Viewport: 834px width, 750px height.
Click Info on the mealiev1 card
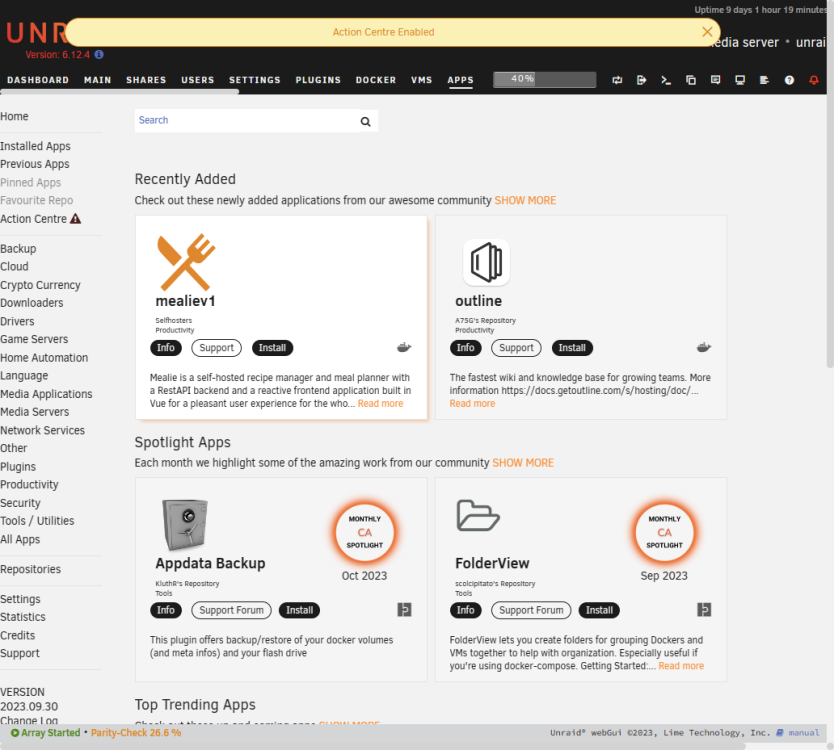(166, 348)
